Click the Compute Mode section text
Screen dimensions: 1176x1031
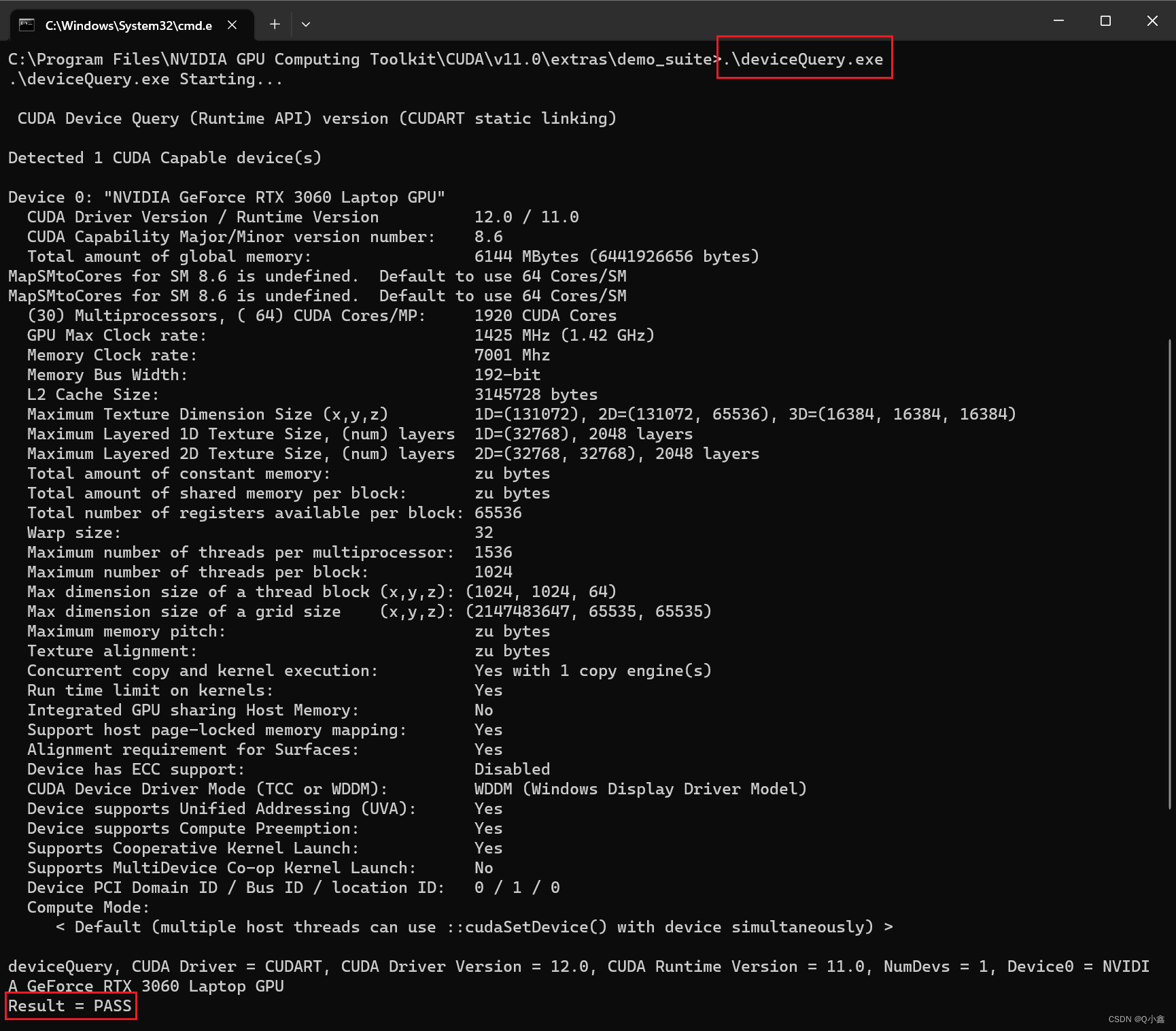[x=87, y=907]
